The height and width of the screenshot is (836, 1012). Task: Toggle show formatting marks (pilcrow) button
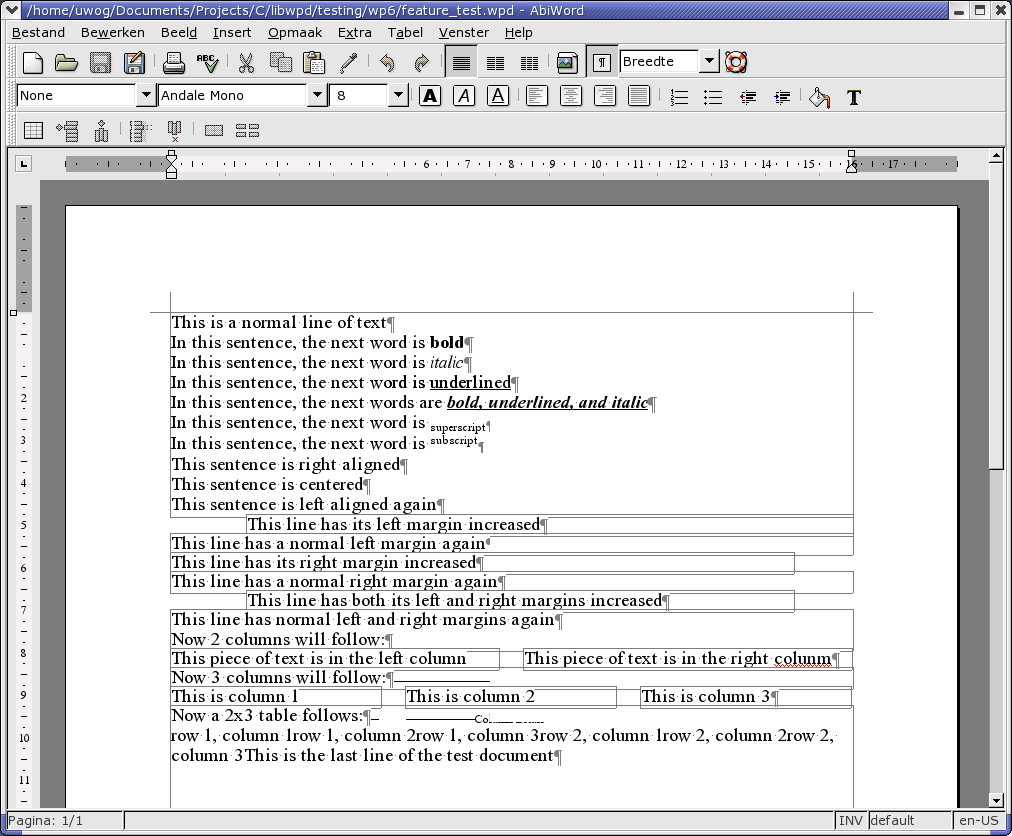coord(601,62)
